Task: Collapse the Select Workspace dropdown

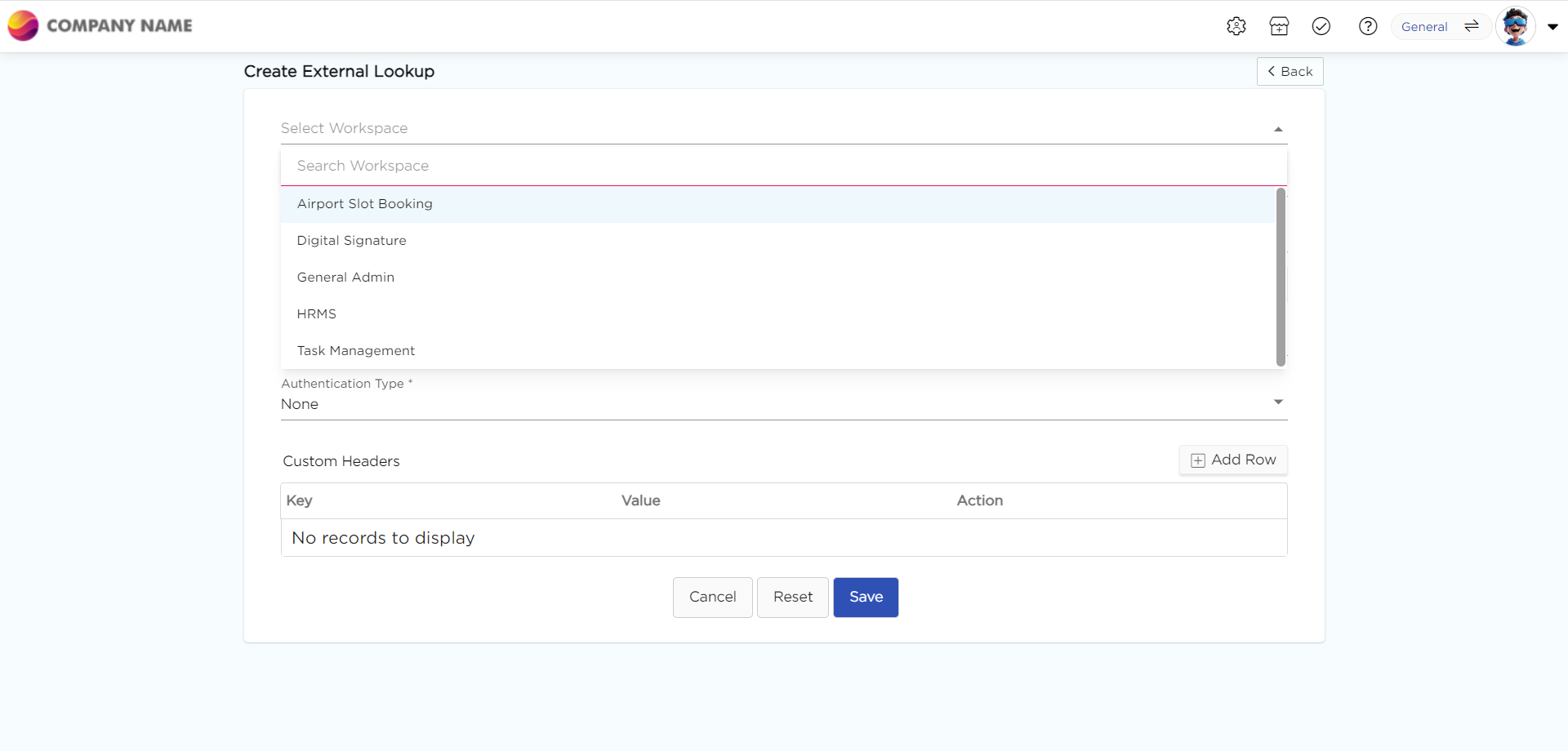Action: (1278, 129)
